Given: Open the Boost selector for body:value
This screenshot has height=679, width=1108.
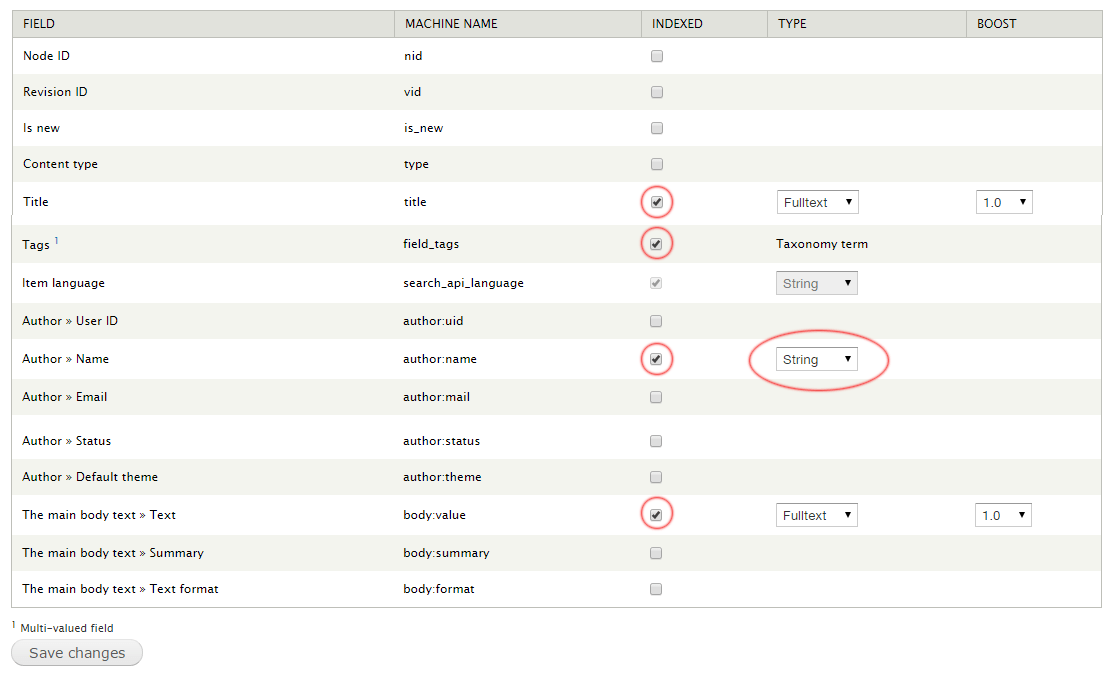Looking at the screenshot, I should click(1003, 514).
